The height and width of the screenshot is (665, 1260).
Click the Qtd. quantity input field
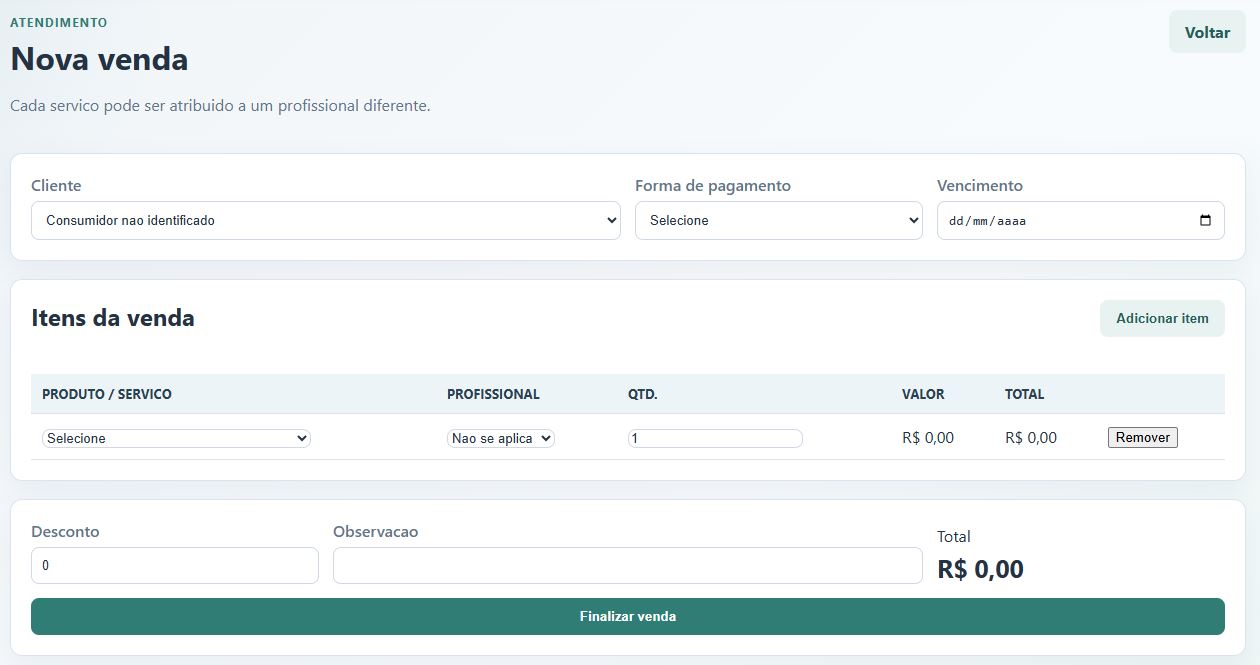pos(715,438)
